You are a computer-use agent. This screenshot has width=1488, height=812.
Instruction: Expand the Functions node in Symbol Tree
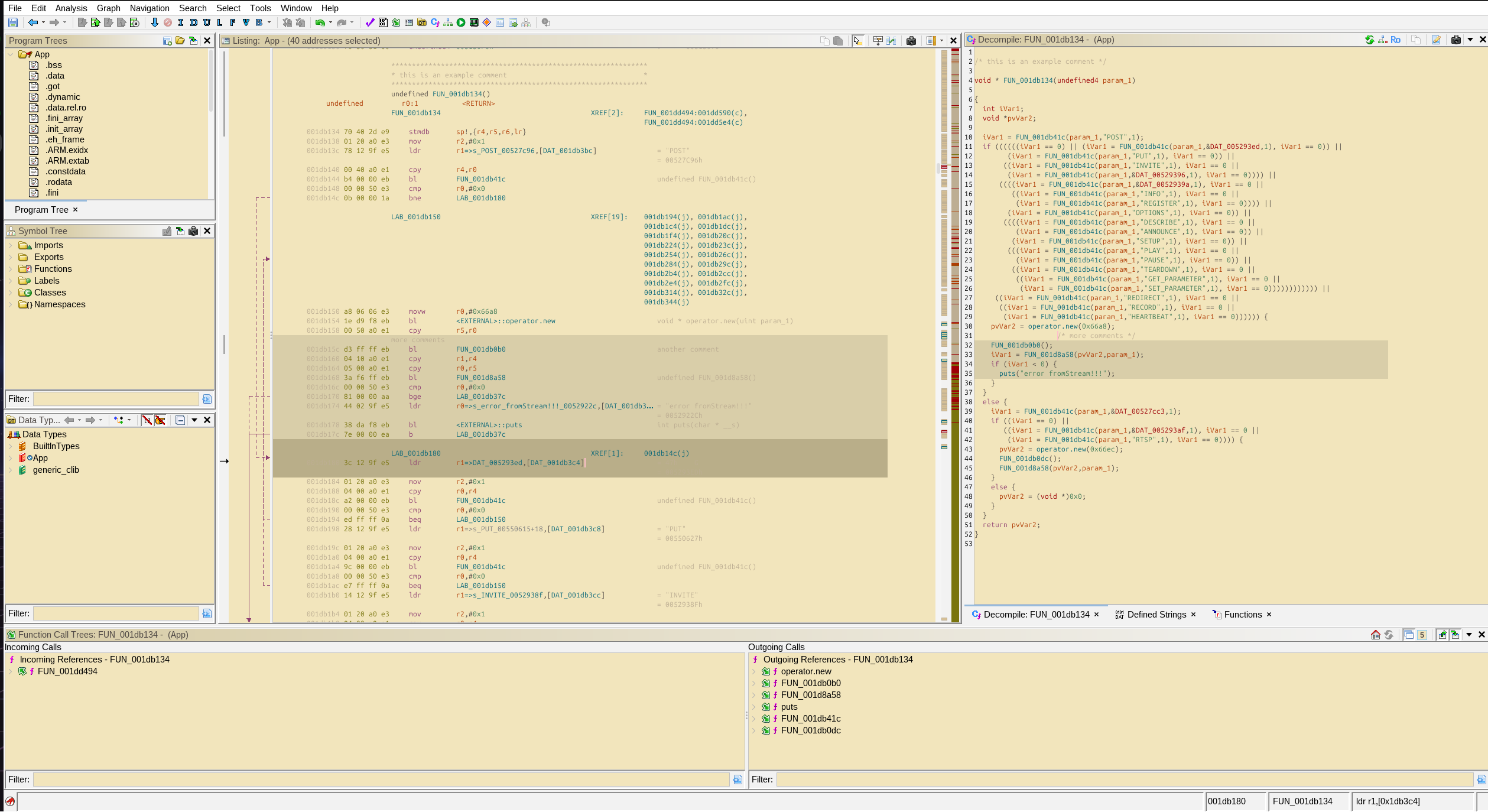pyautogui.click(x=10, y=269)
